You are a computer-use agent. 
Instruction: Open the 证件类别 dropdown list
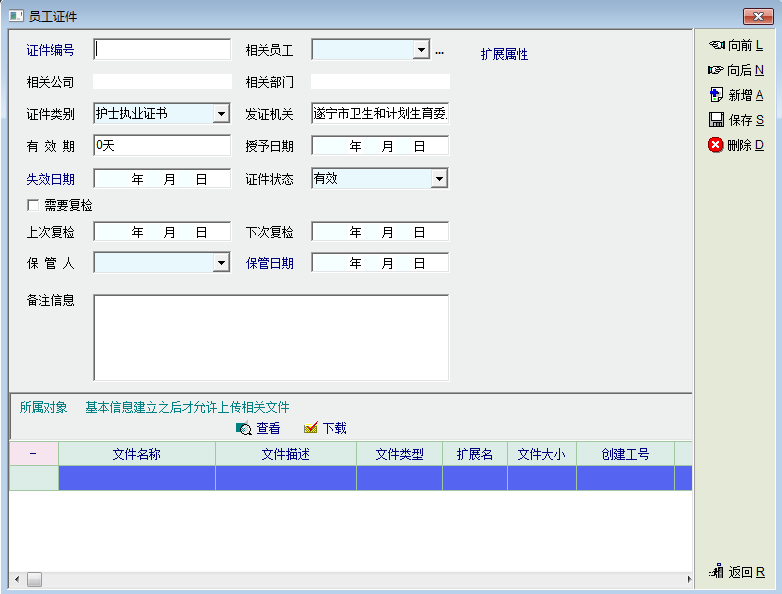pos(221,114)
